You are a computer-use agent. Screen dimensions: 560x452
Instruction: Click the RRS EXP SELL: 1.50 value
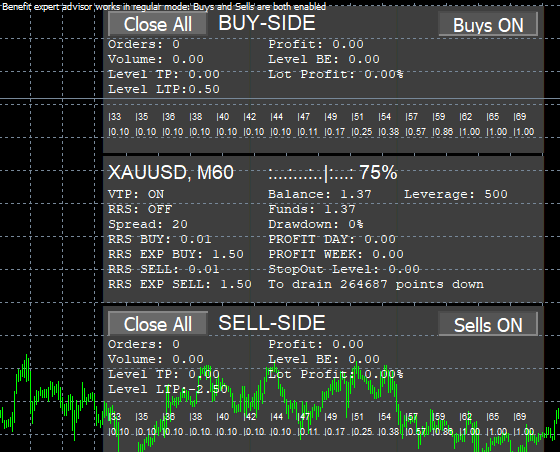tap(180, 284)
